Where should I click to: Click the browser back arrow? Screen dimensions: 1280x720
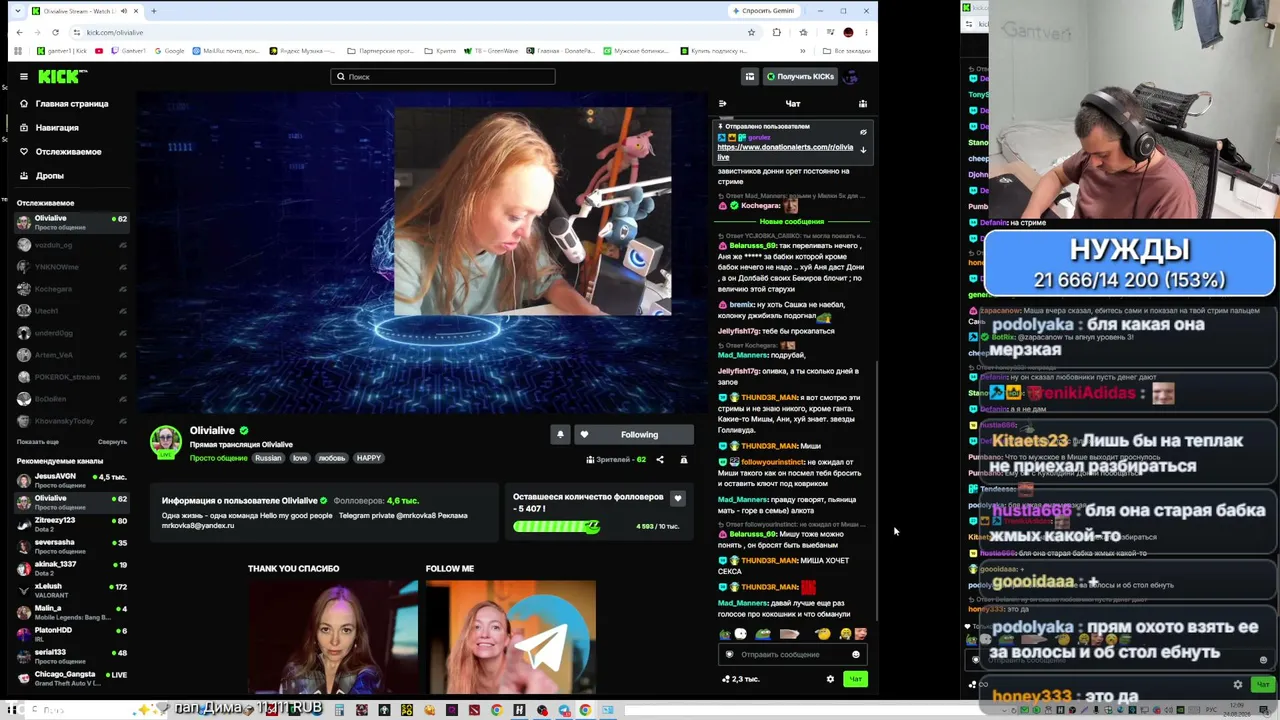(19, 32)
